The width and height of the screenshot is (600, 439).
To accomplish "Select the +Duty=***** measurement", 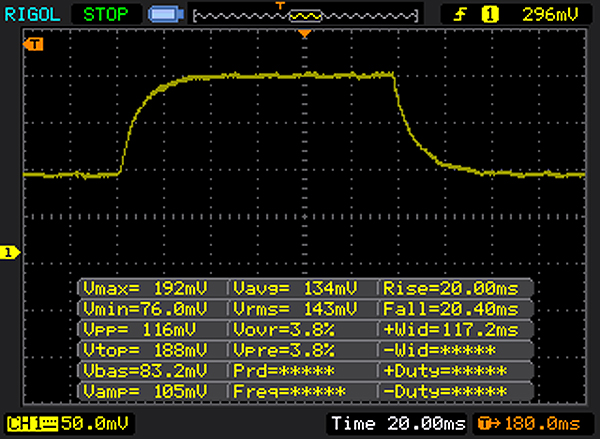I will pos(445,370).
